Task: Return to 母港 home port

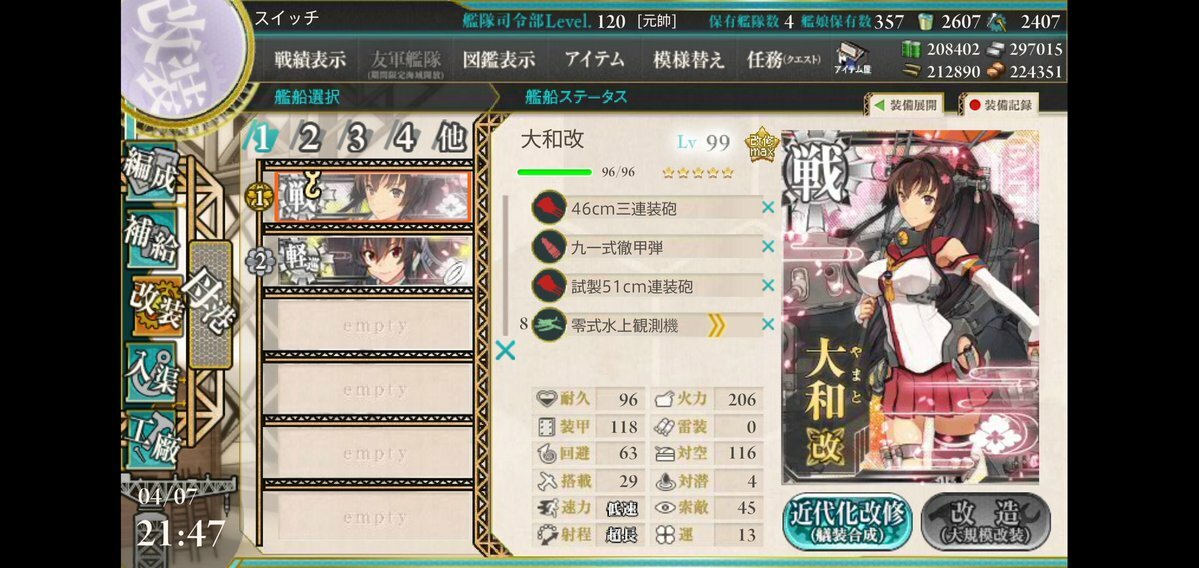Action: (210, 304)
